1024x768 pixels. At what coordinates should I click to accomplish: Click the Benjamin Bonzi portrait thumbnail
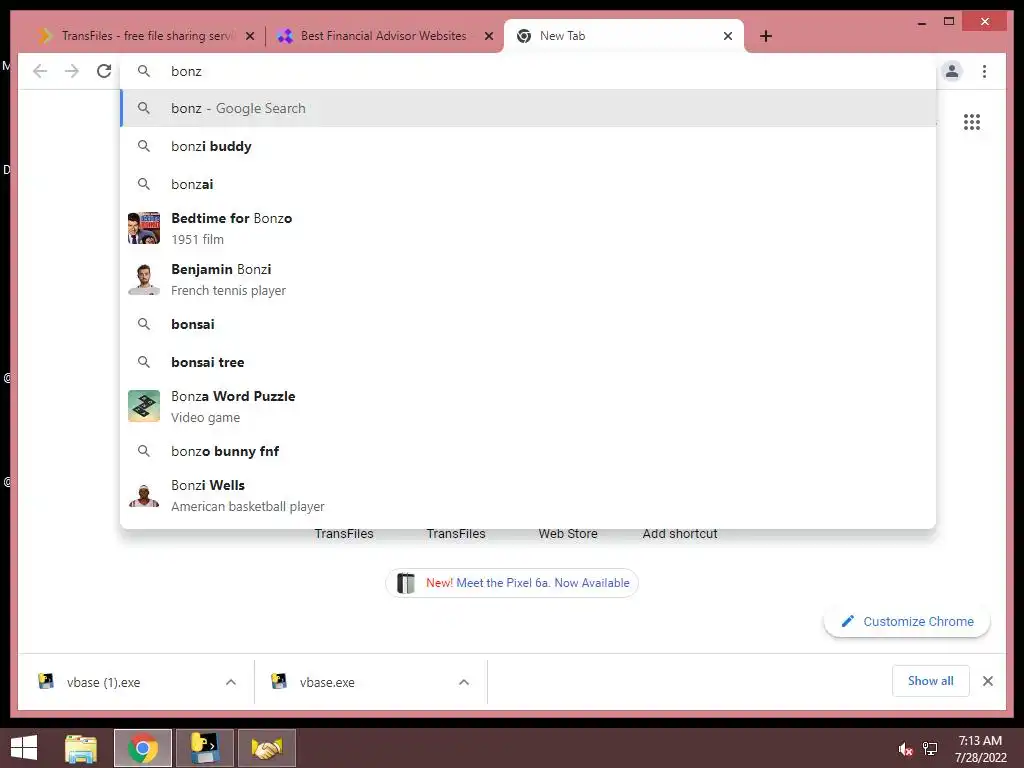(144, 279)
